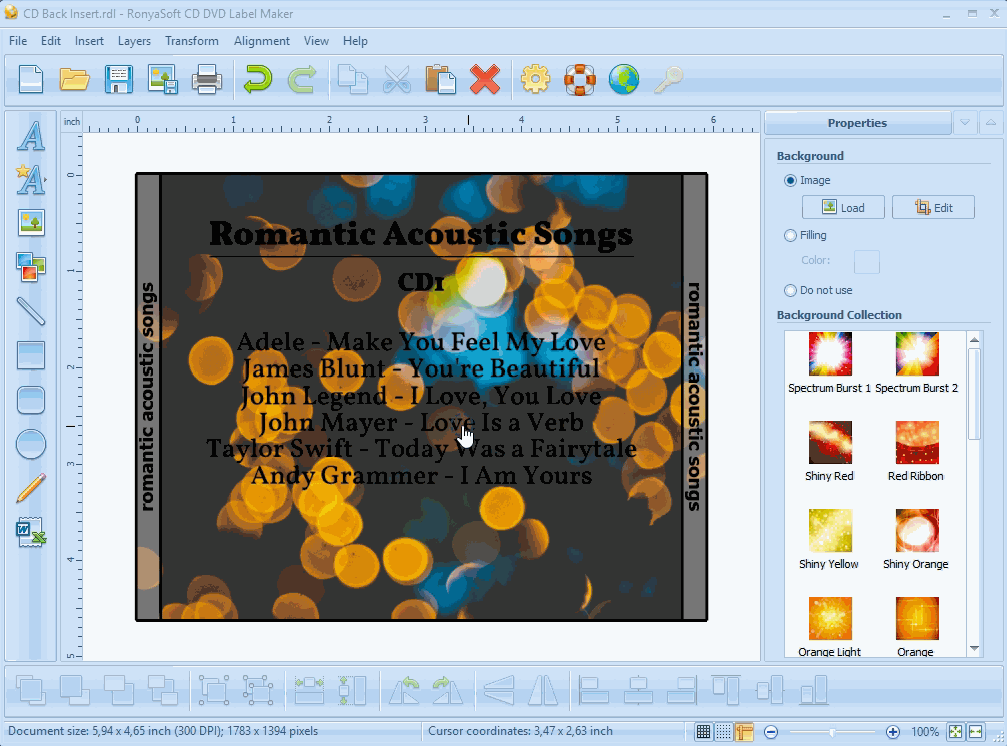
Task: Toggle the grid display icon
Action: (703, 732)
